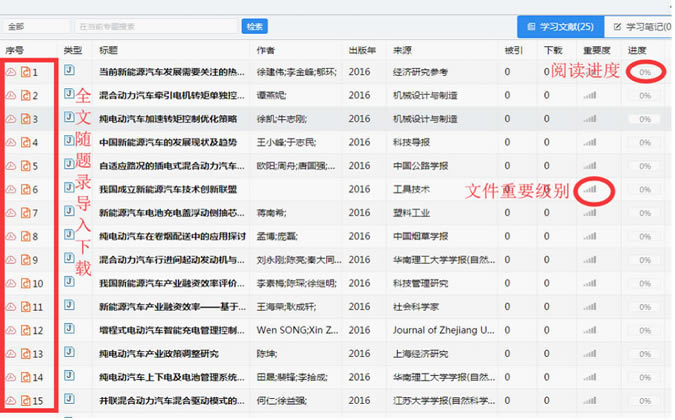Viewport: 675px width, 420px height.
Task: Click the cloud download icon in row 10
Action: [x=11, y=284]
